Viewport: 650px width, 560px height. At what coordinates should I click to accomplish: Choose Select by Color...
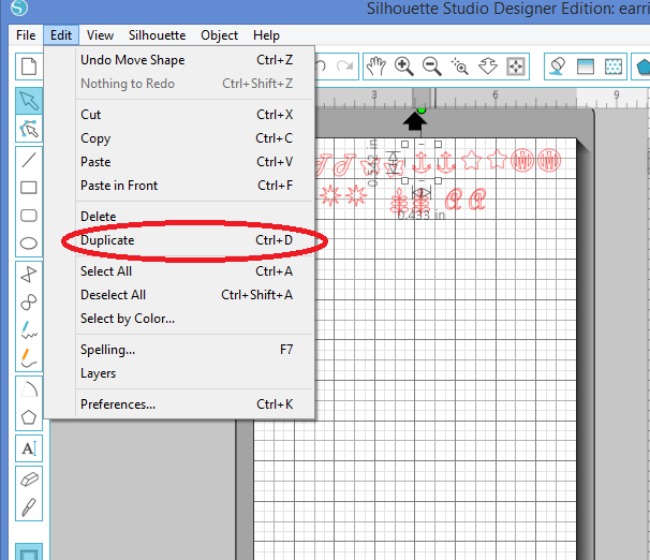[x=187, y=318]
